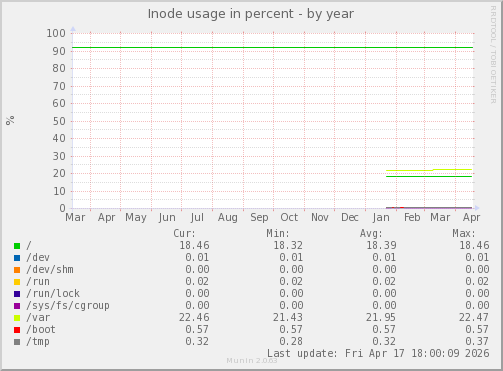Image resolution: width=503 pixels, height=371 pixels.
Task: Click the 'Cur:' column header
Action: (x=184, y=233)
